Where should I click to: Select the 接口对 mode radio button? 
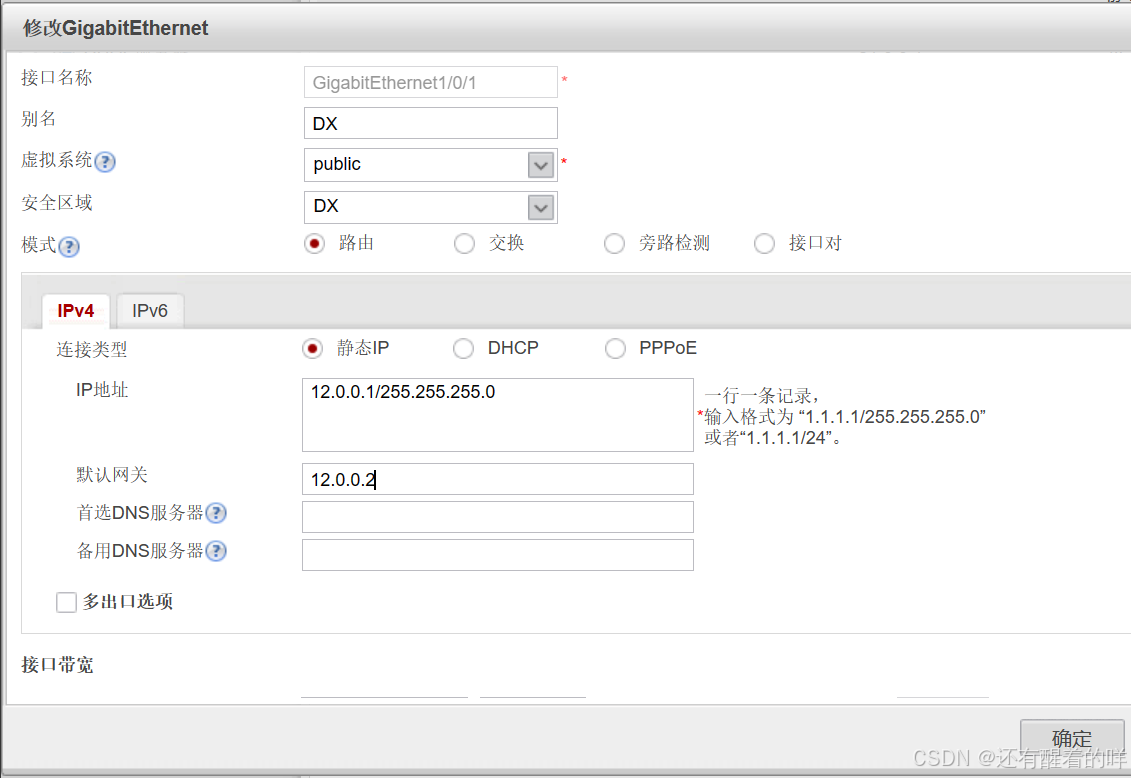(x=765, y=244)
